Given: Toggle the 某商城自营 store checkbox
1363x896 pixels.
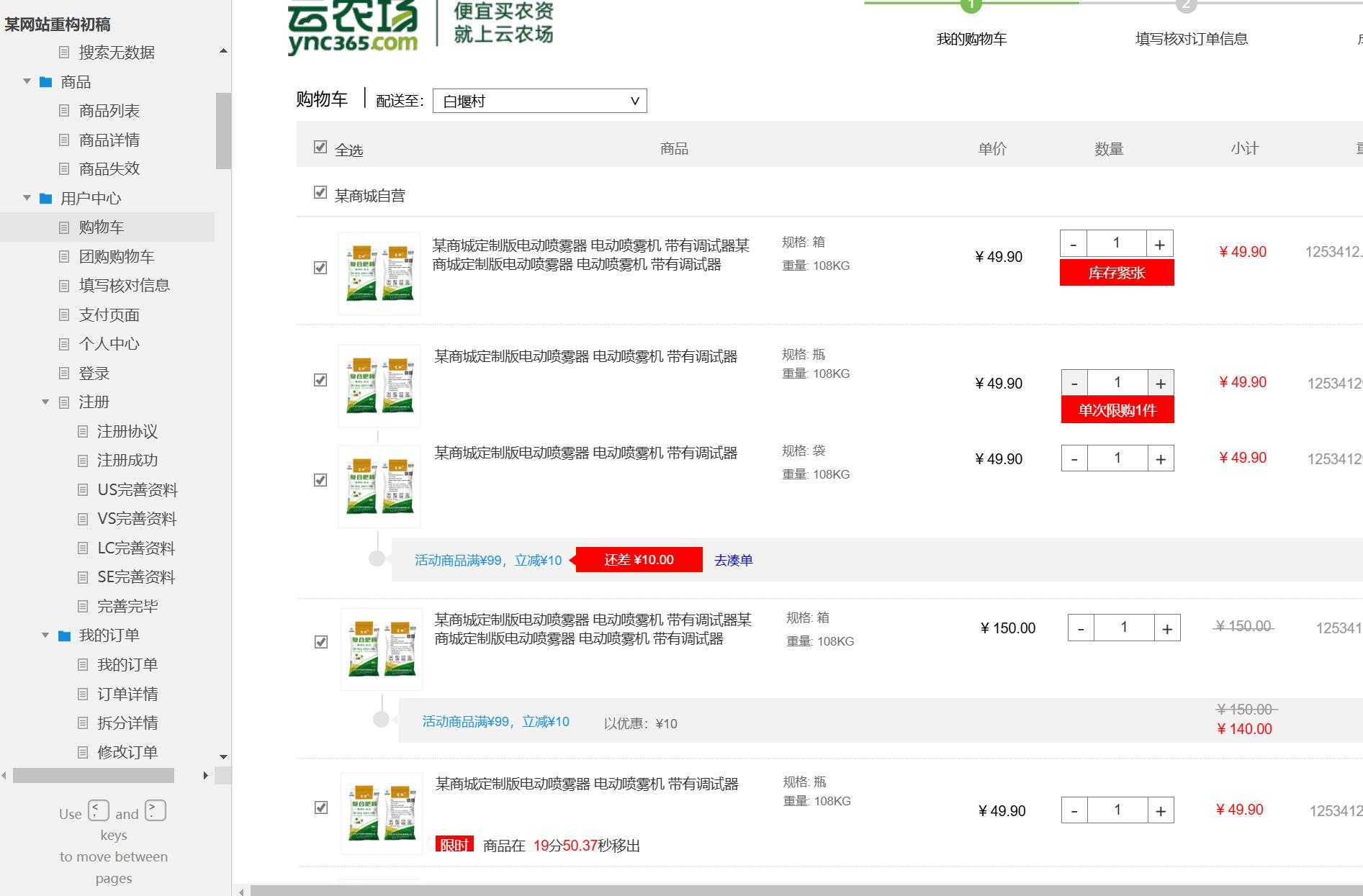Looking at the screenshot, I should pos(320,192).
